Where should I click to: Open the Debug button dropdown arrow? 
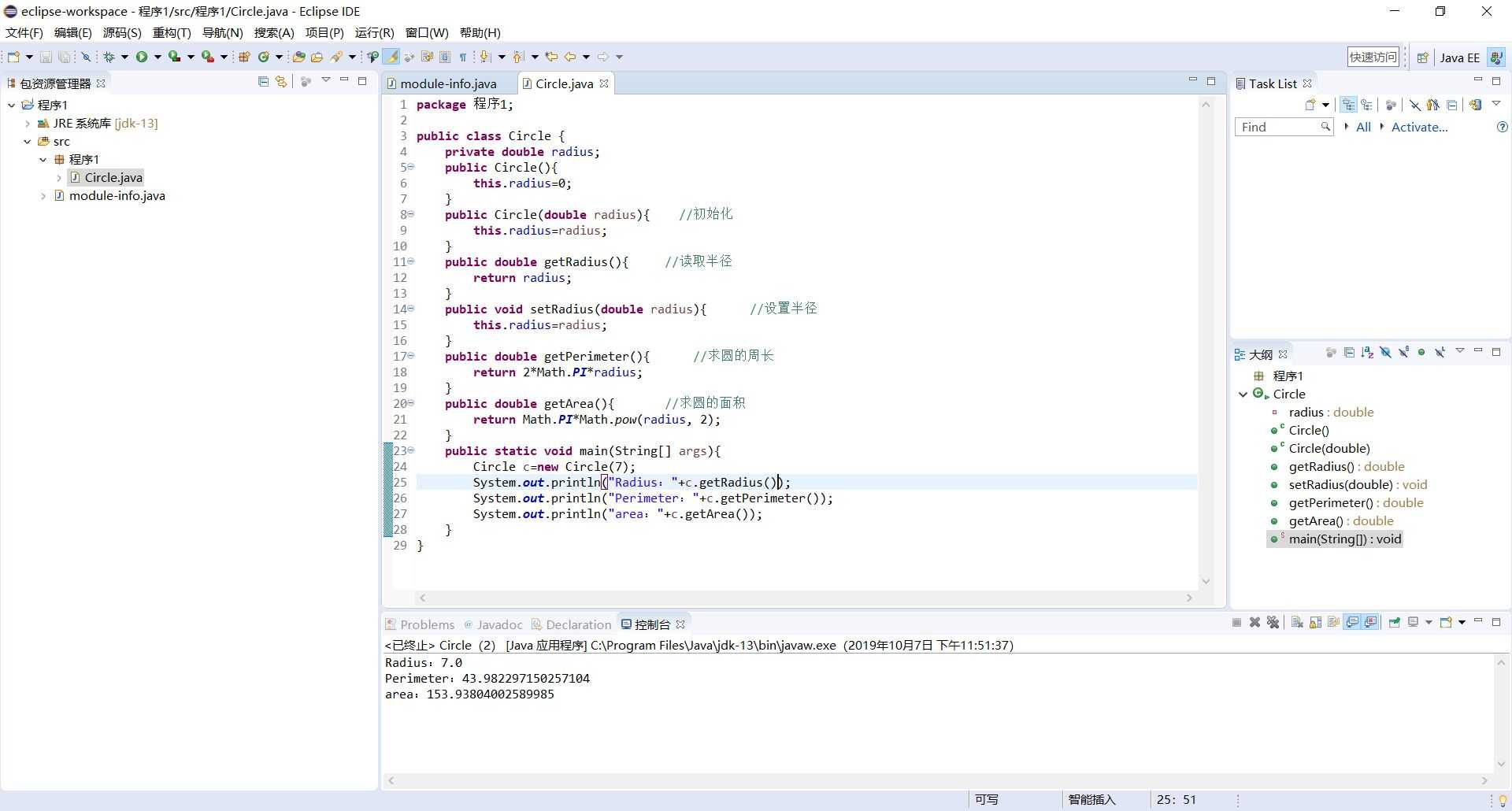[x=124, y=57]
